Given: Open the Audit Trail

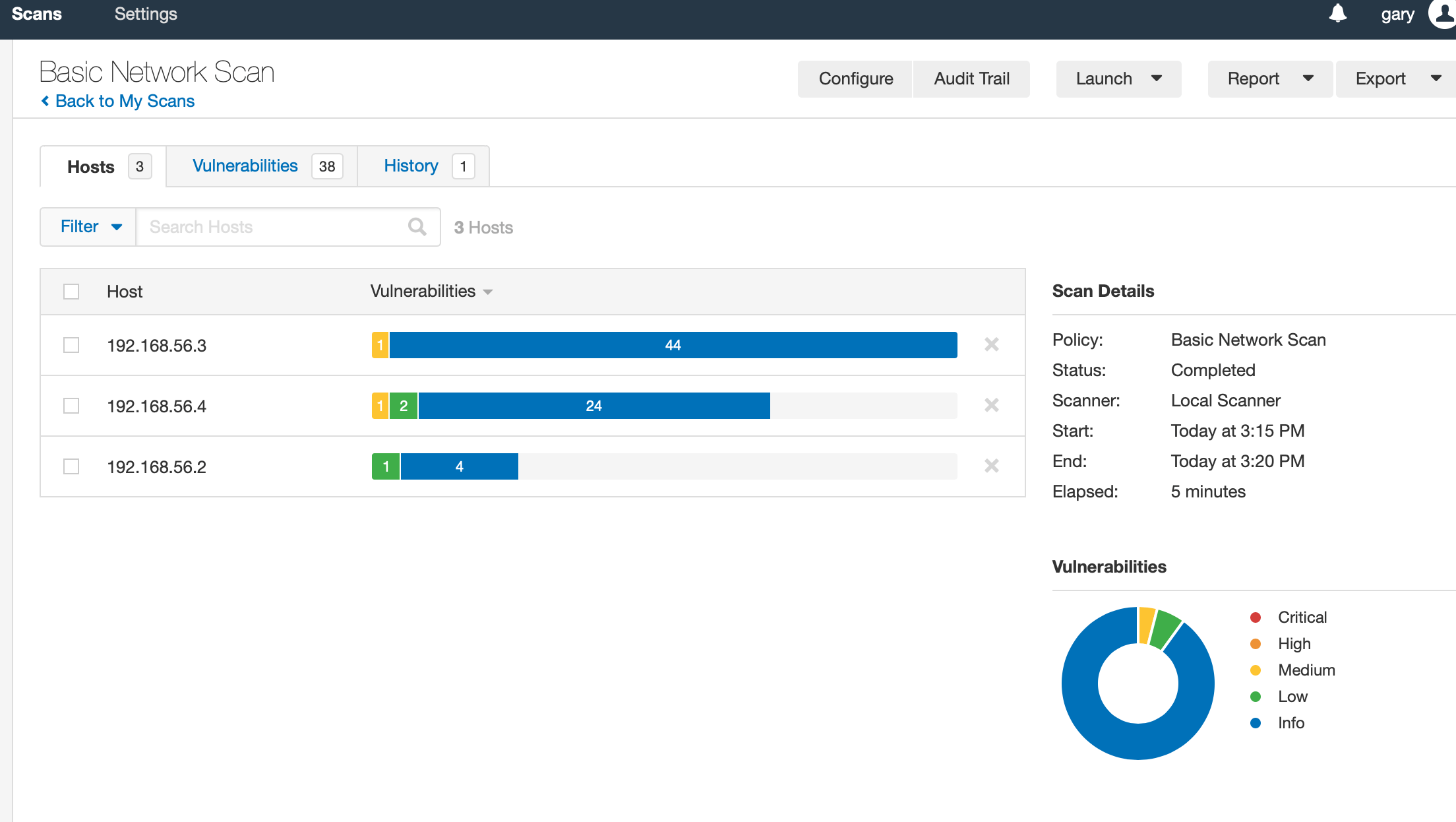Looking at the screenshot, I should tap(971, 79).
